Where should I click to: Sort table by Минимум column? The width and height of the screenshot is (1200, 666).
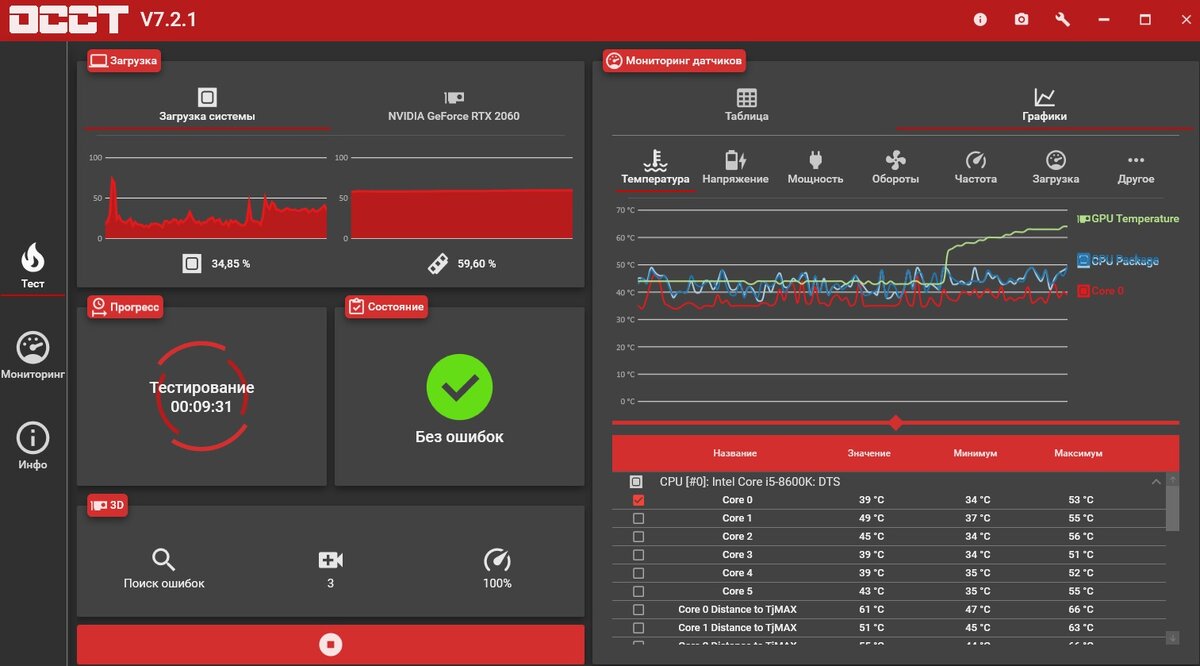pyautogui.click(x=976, y=453)
